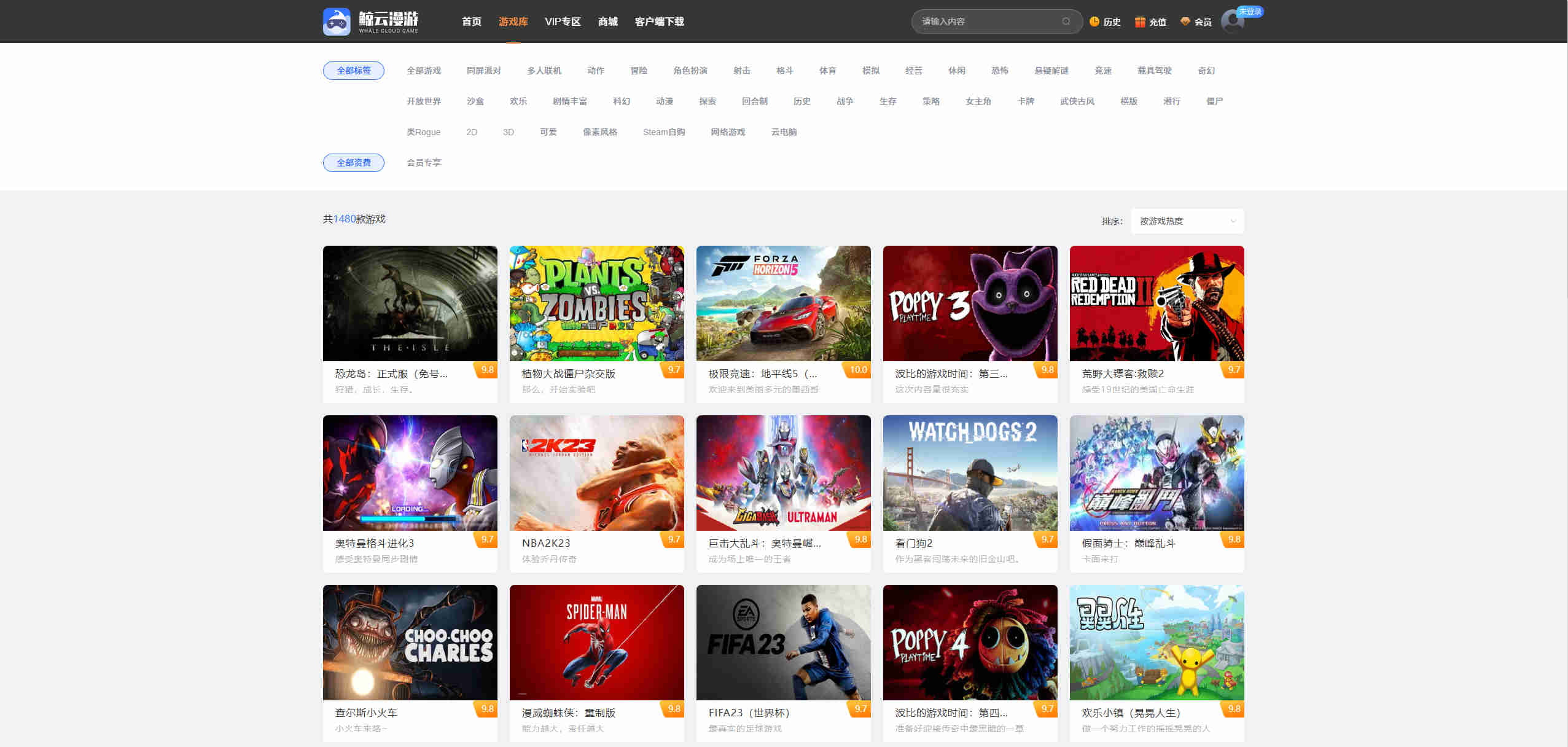Image resolution: width=1568 pixels, height=747 pixels.
Task: Click the user avatar icon
Action: click(1232, 22)
